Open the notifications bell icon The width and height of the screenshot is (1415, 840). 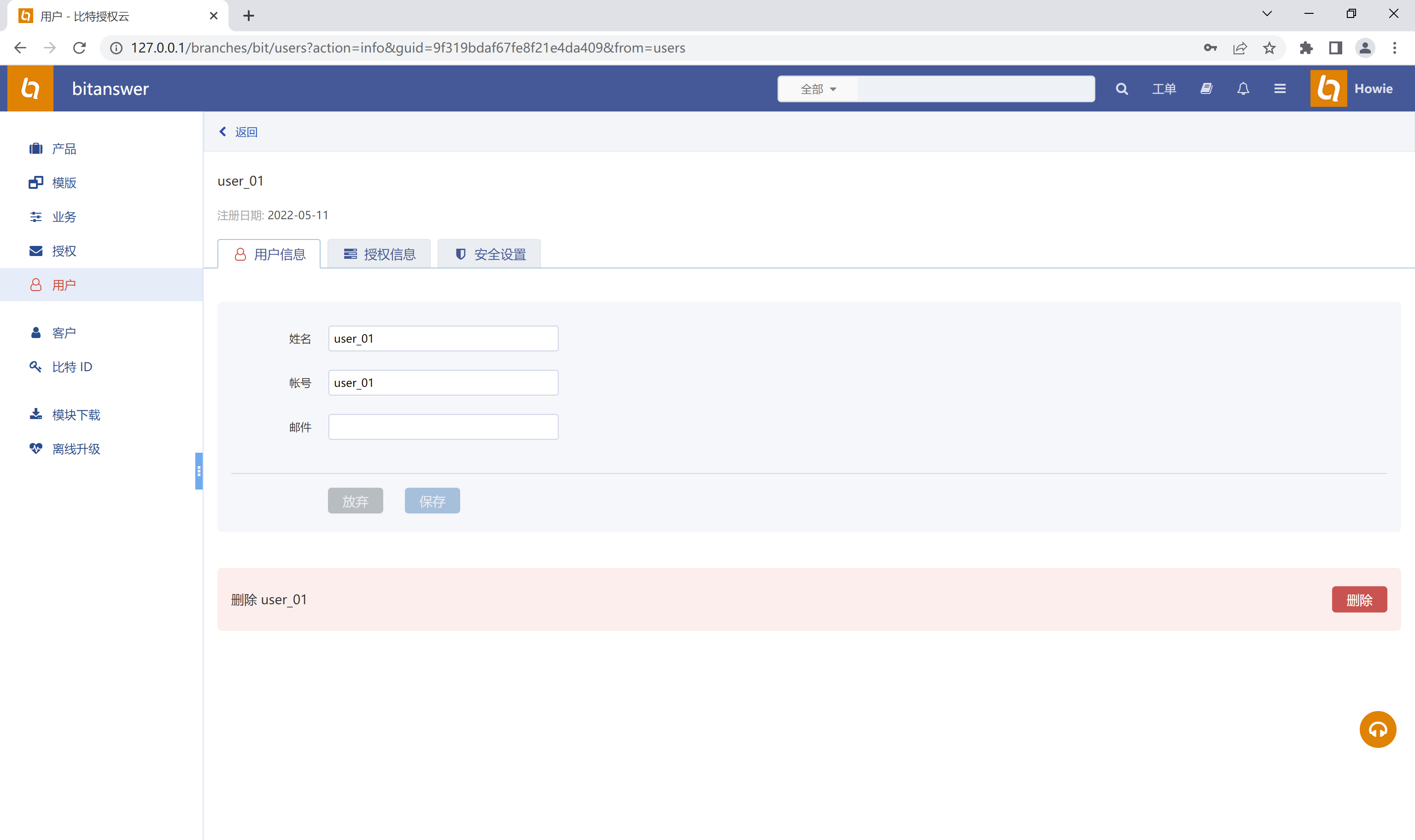point(1243,89)
